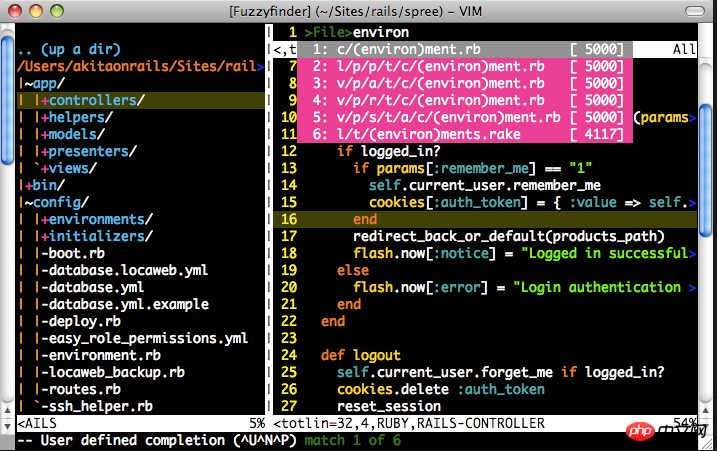The image size is (717, 451).
Task: Click the right scrollbar up arrow
Action: tap(706, 410)
